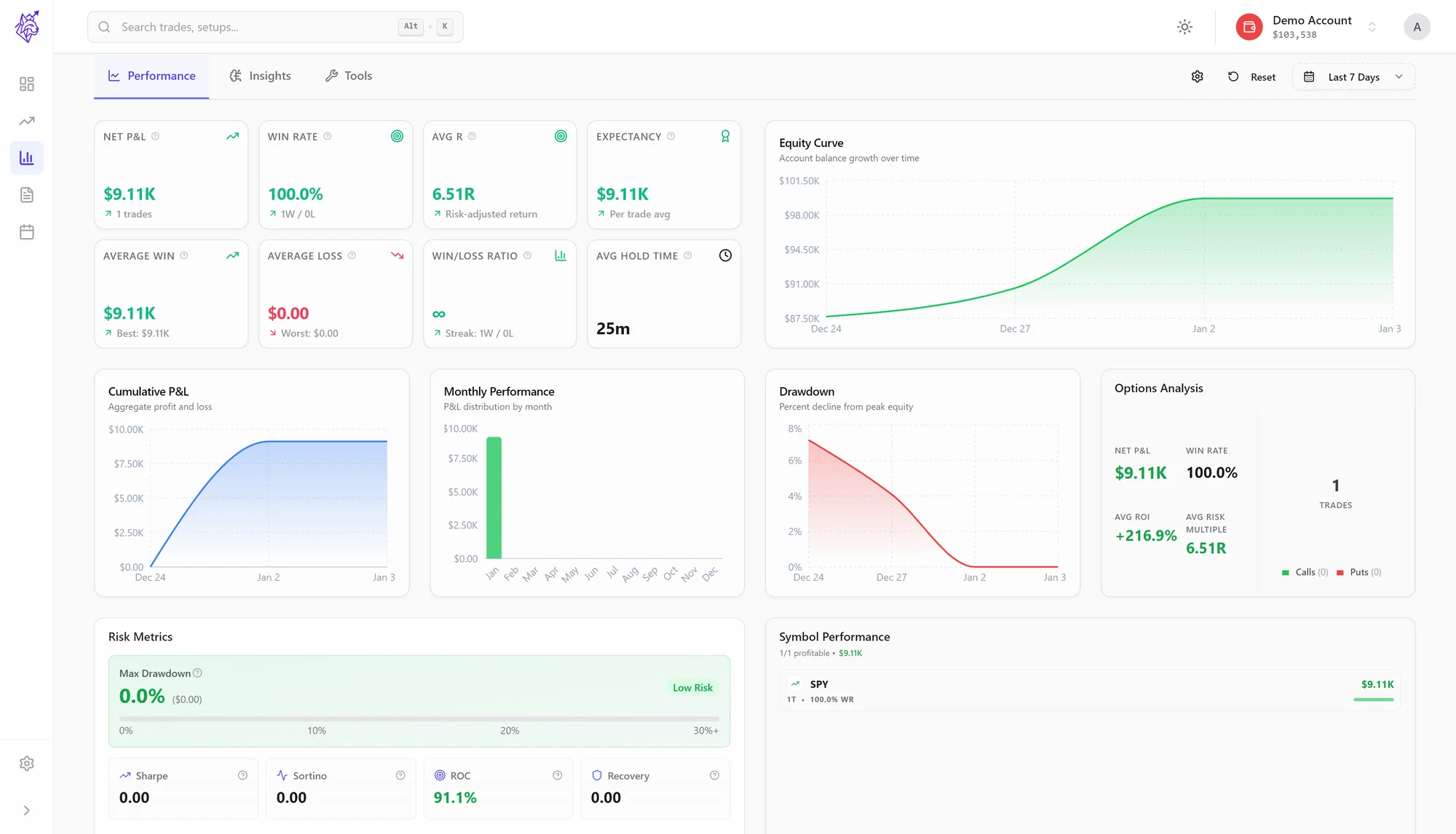The image size is (1456, 834).
Task: Switch to the Tools tab
Action: (348, 76)
